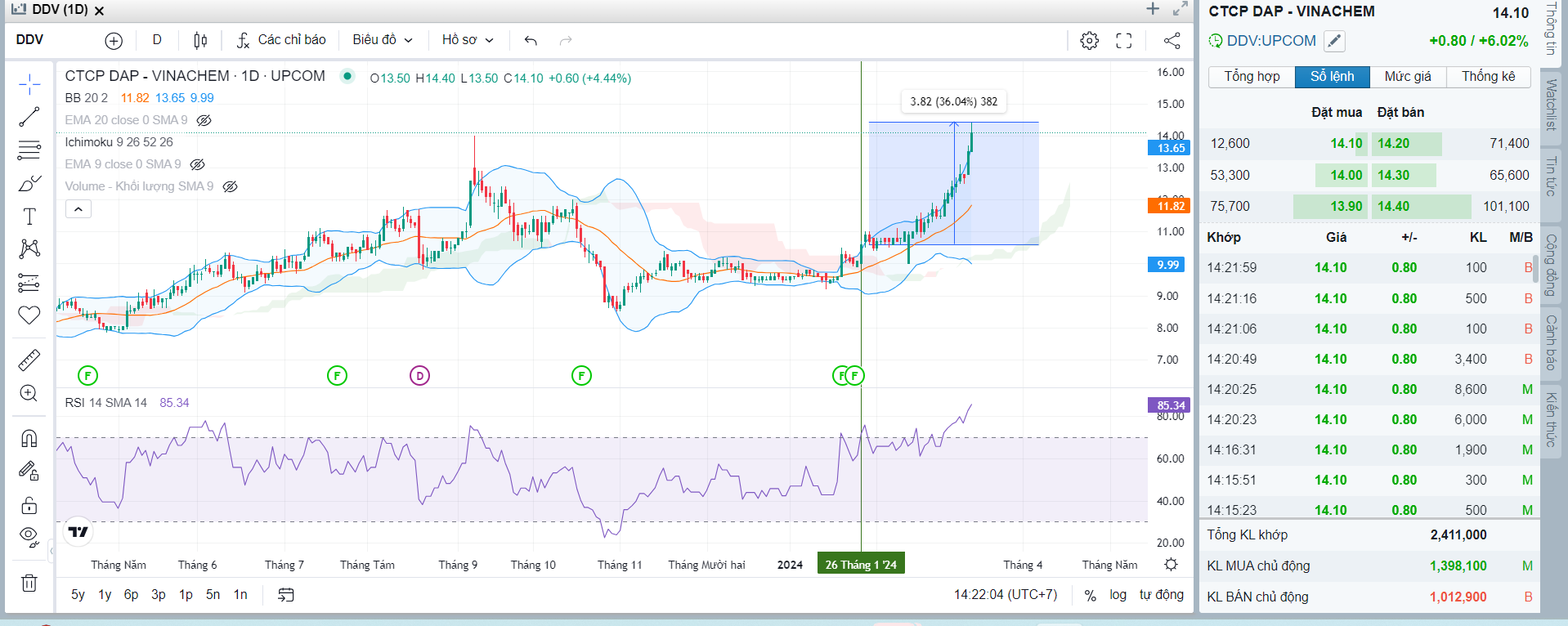Click the purple D dividend marker
Image resolution: width=1568 pixels, height=626 pixels.
tap(419, 376)
